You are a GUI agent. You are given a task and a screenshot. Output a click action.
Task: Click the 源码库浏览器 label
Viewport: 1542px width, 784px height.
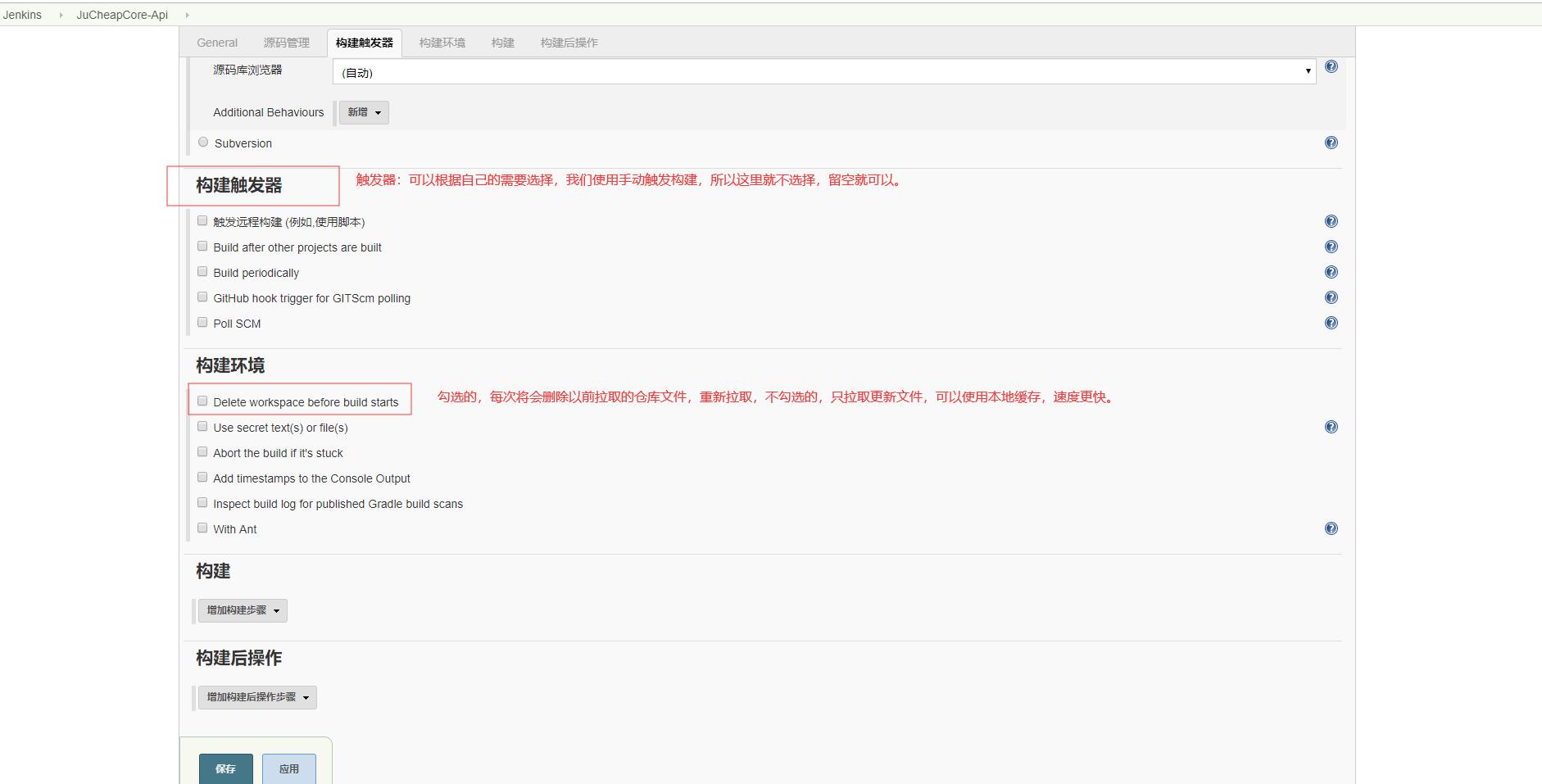click(x=247, y=70)
